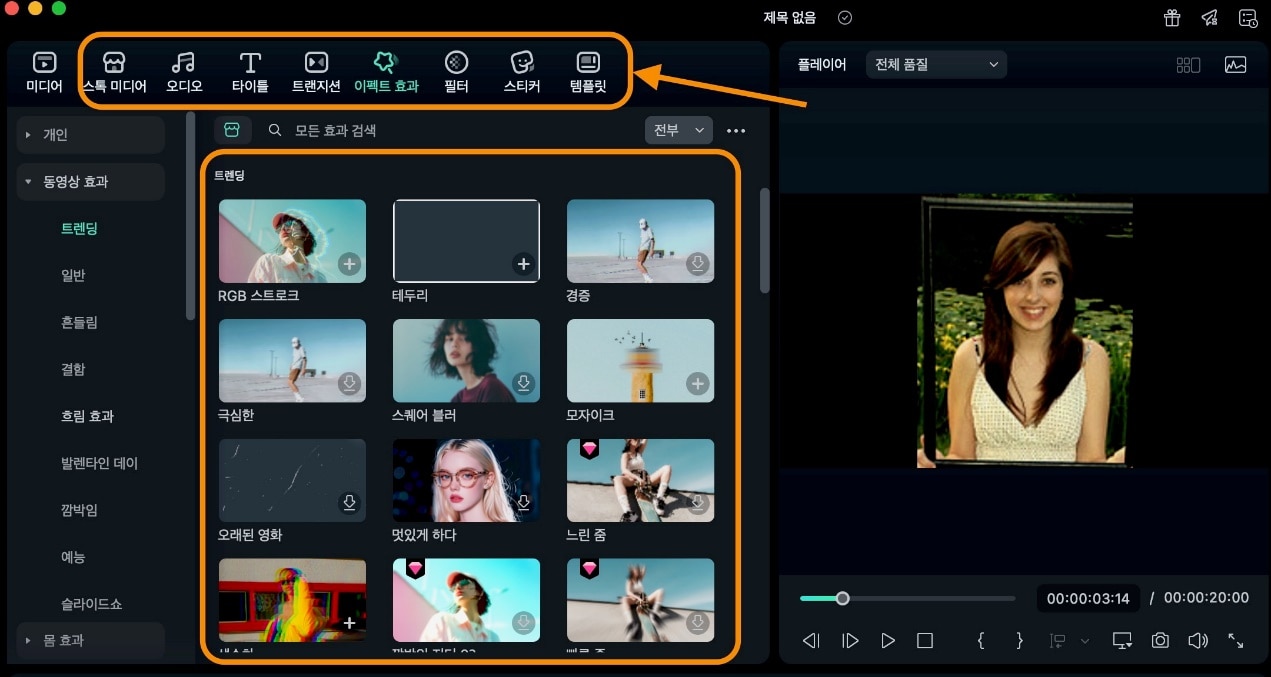Open the add-marker dropdown arrow in player controls
This screenshot has width=1271, height=677.
point(1085,641)
